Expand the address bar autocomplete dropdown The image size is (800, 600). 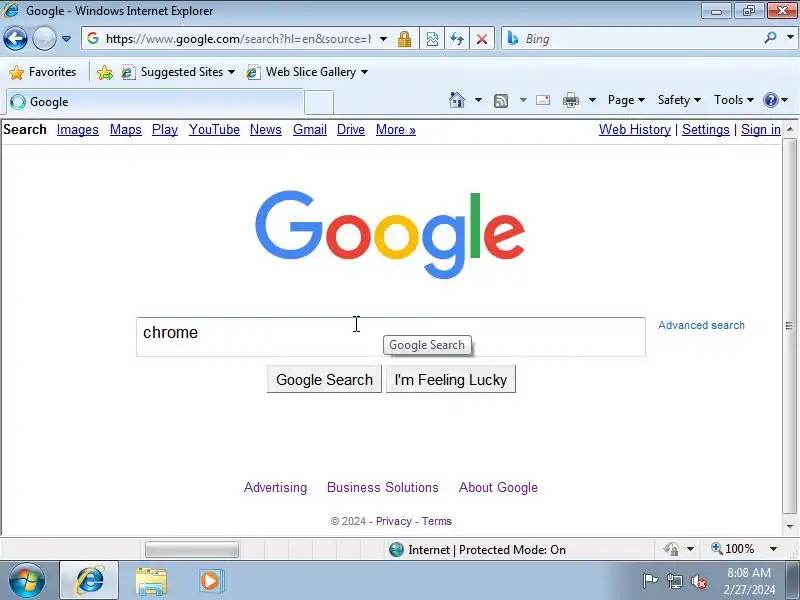(383, 39)
